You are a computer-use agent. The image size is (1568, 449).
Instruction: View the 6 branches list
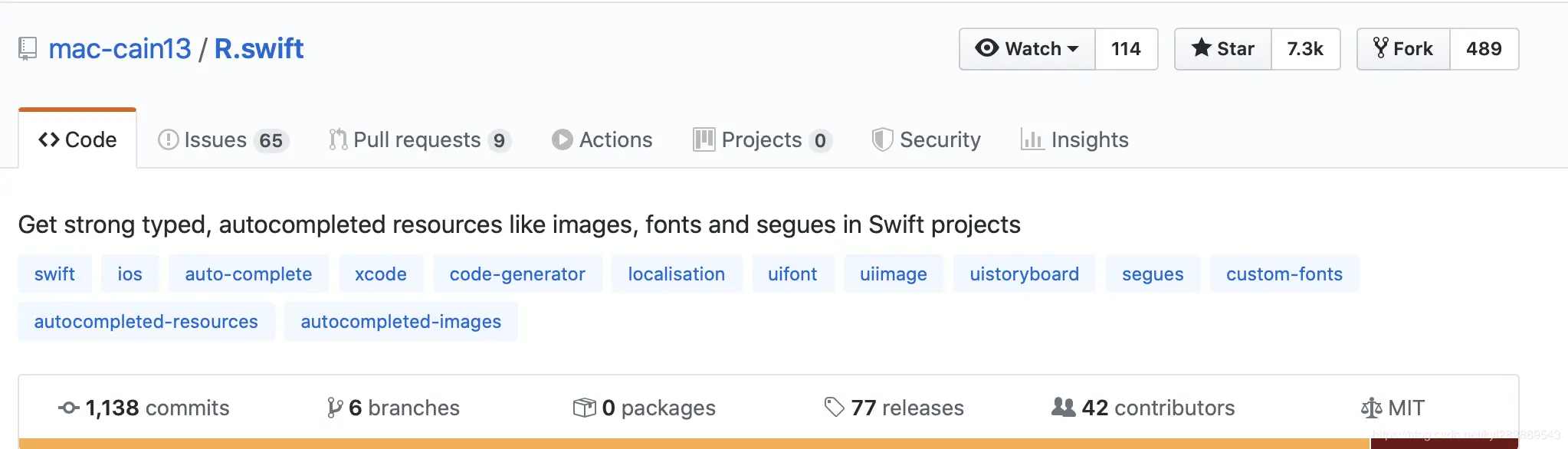393,408
